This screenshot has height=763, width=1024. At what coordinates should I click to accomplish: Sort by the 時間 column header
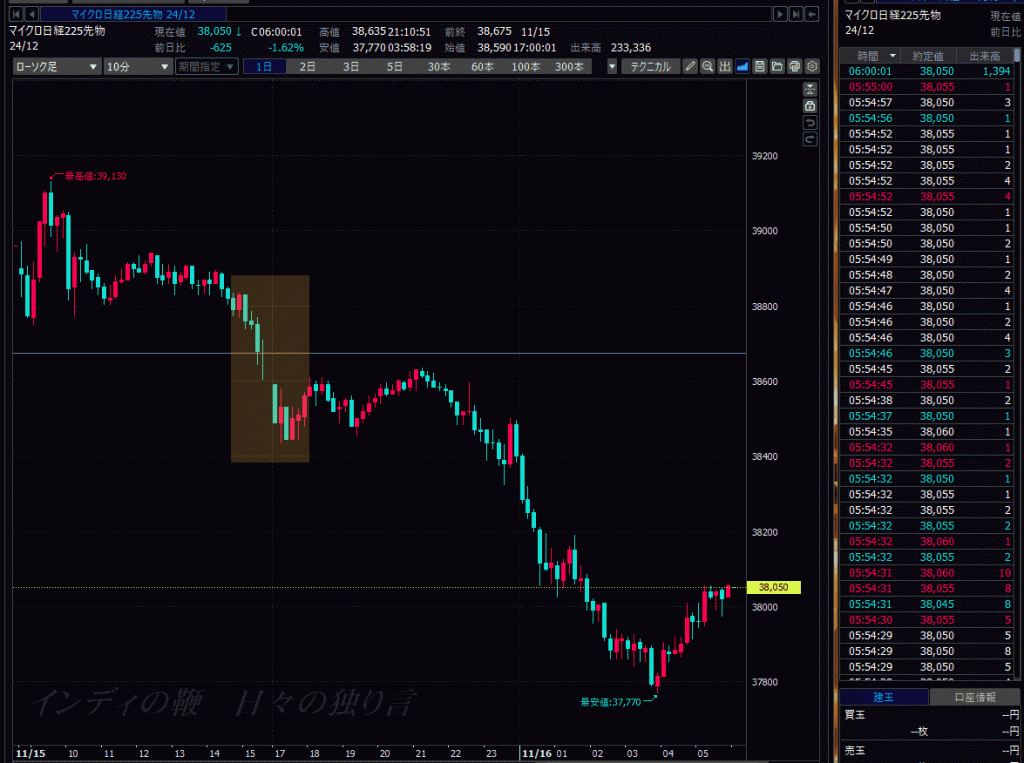[870, 56]
